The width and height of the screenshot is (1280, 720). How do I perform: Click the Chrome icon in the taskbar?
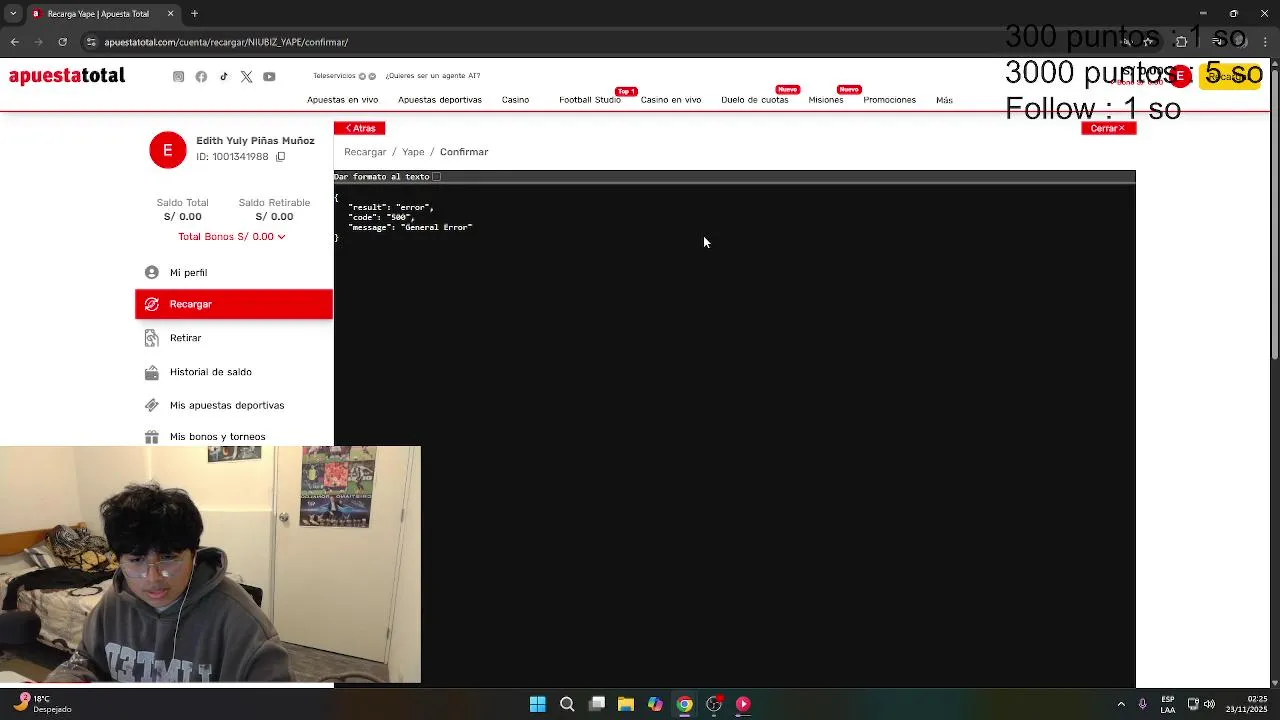coord(685,704)
